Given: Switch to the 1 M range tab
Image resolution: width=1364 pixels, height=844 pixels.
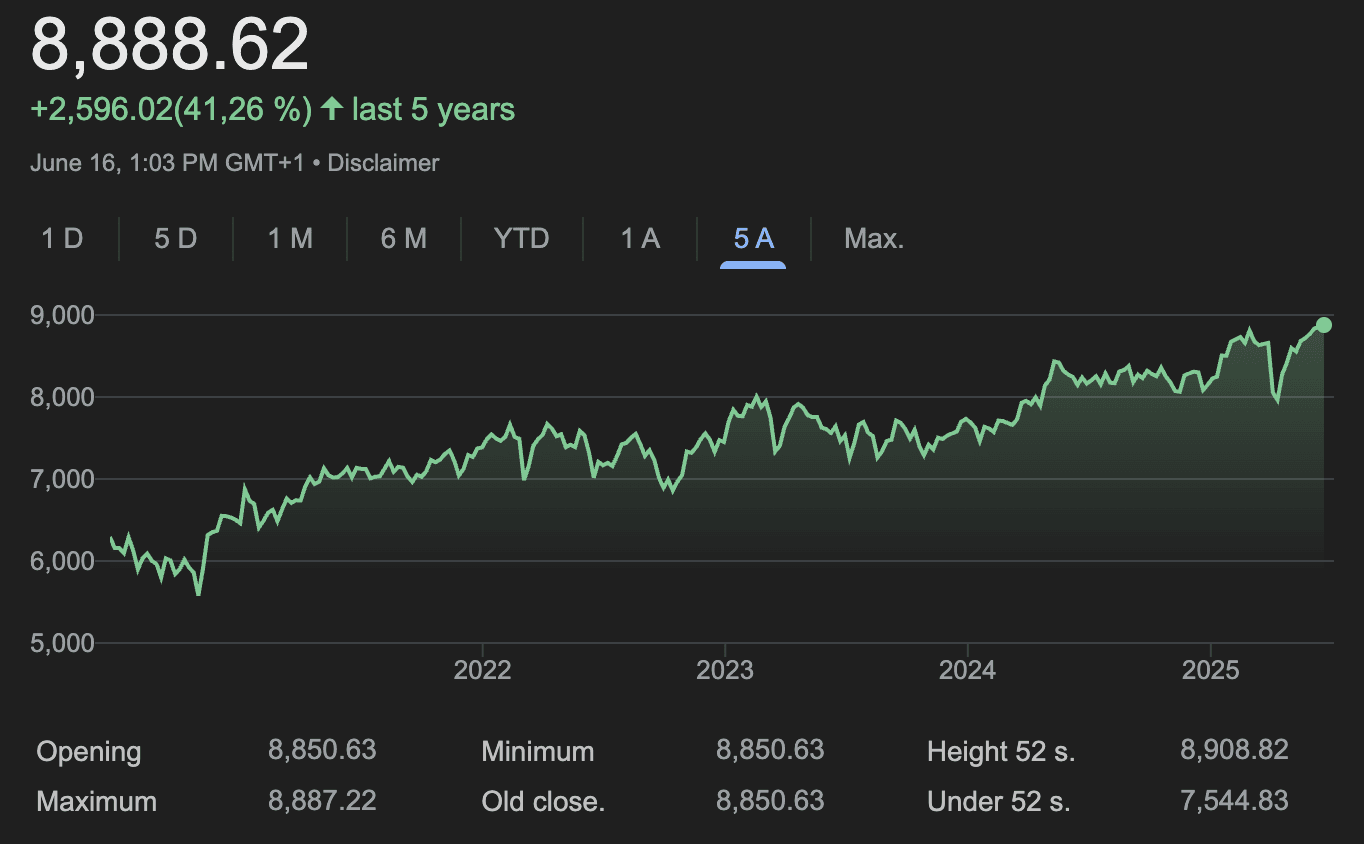Looking at the screenshot, I should point(290,239).
